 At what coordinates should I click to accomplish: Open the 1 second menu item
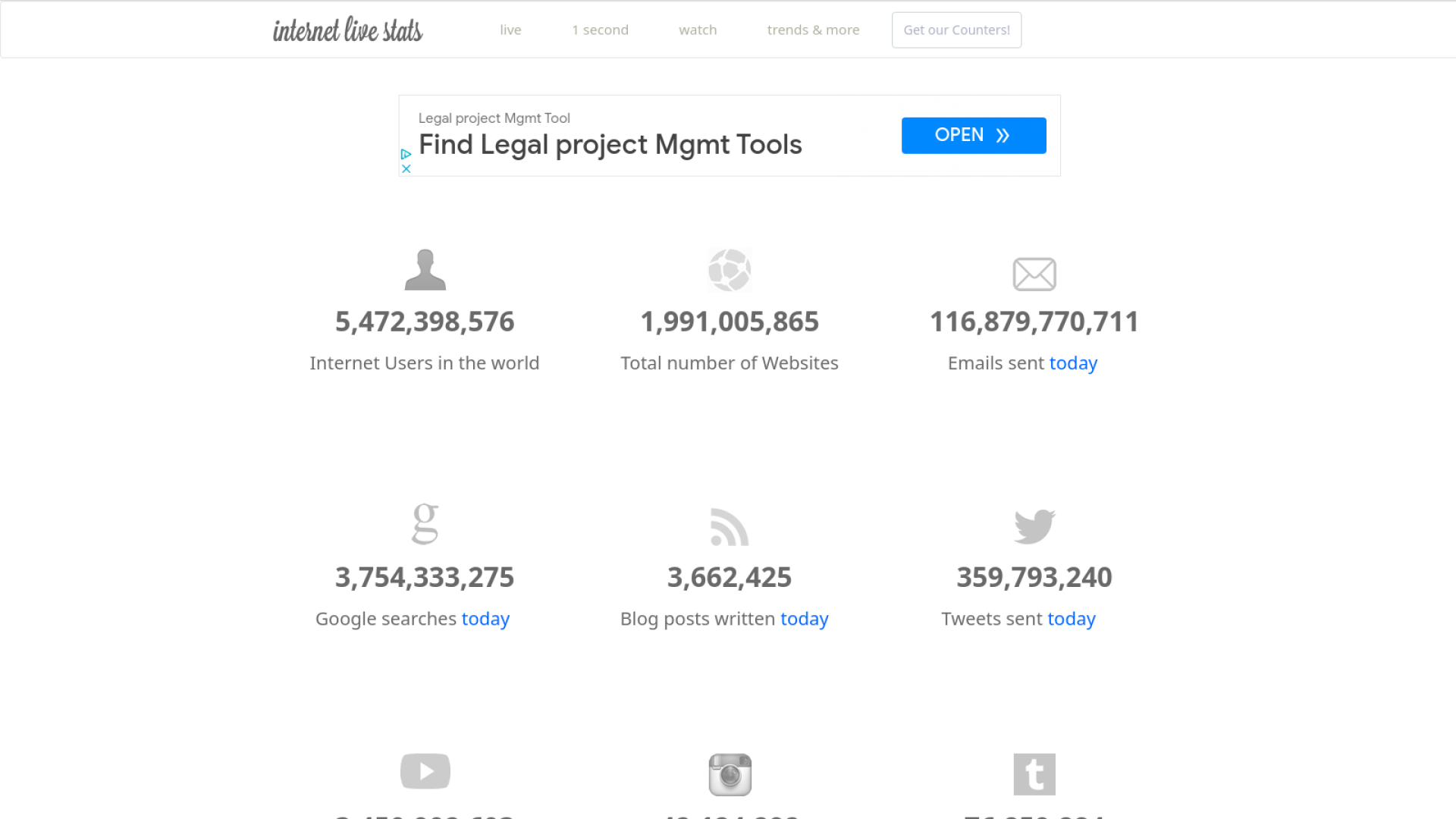pos(600,30)
